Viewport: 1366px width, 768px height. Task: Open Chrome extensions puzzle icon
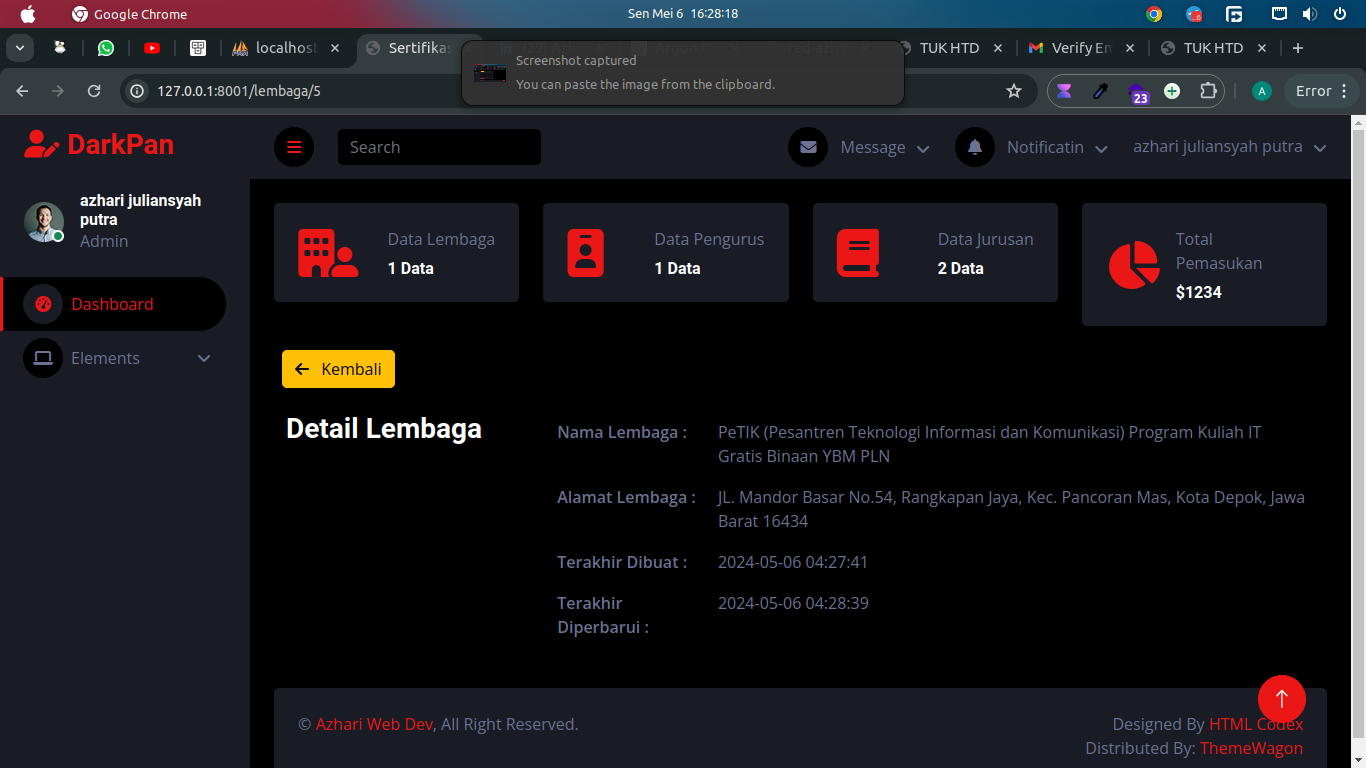click(1208, 91)
